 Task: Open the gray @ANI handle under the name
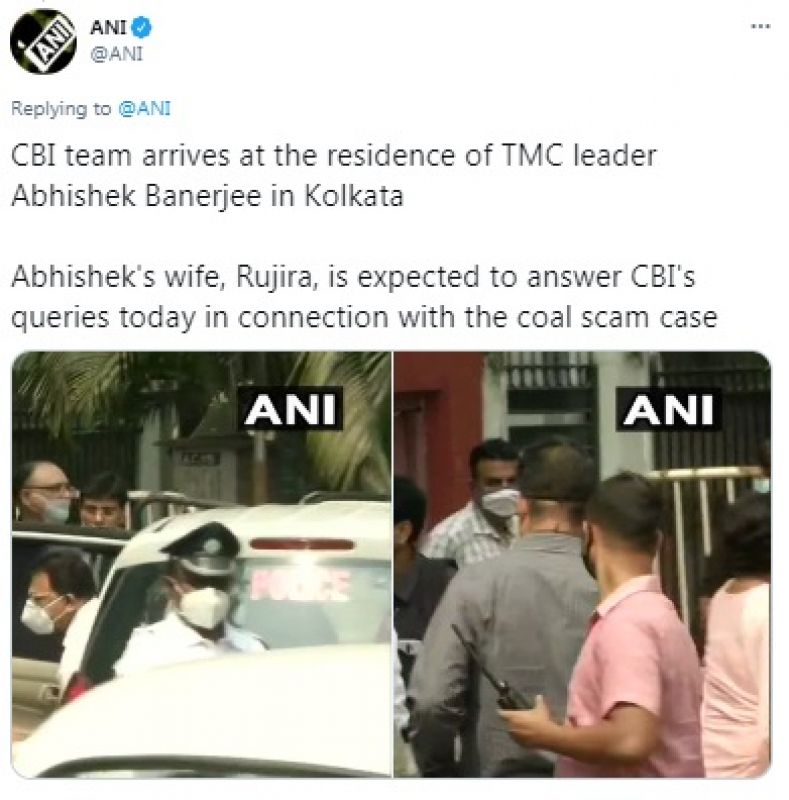point(116,54)
